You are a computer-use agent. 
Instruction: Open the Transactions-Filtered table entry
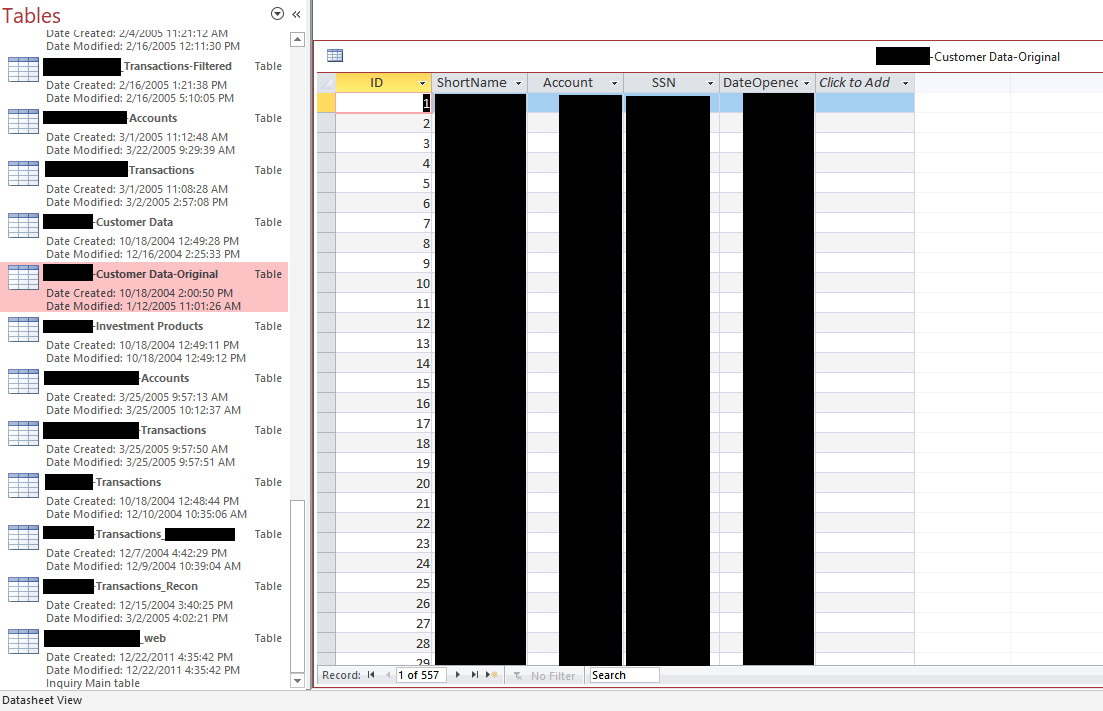click(x=144, y=79)
